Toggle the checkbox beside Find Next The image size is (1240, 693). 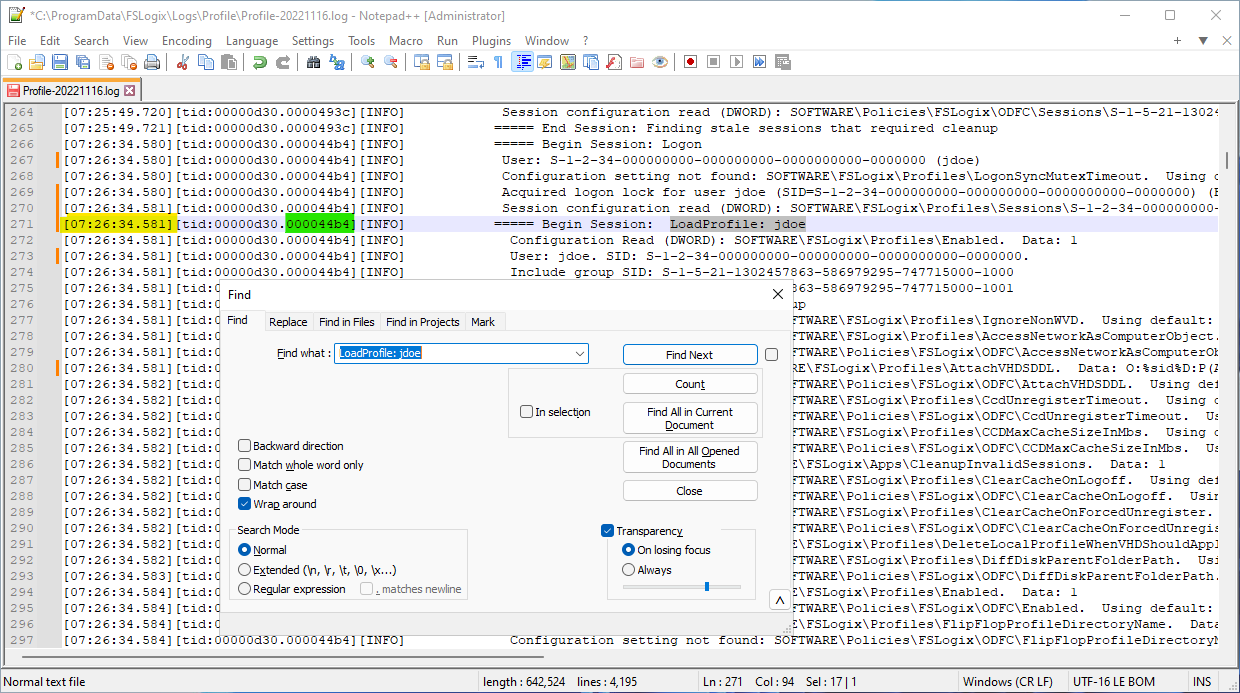771,354
